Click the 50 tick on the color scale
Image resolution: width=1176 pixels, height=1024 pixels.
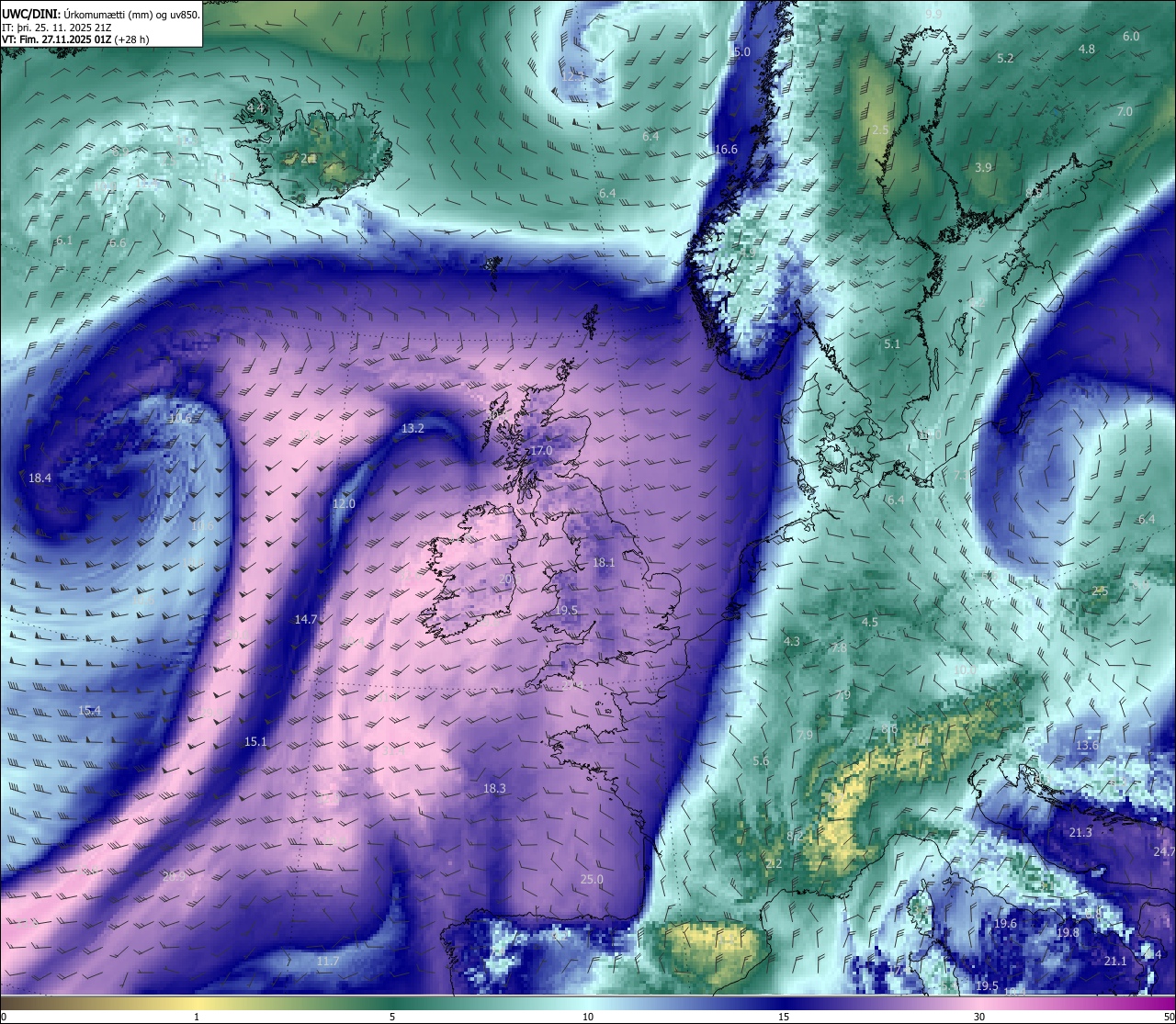pos(1169,1017)
